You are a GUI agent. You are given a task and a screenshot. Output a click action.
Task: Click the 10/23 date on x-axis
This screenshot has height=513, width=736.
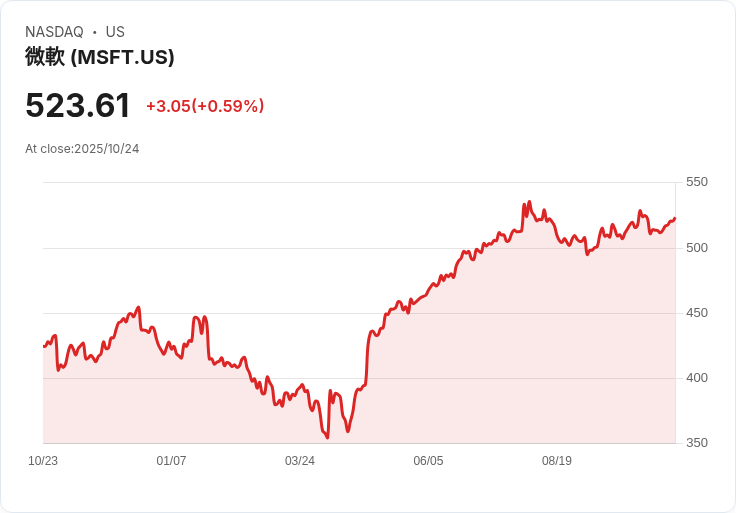(x=43, y=461)
